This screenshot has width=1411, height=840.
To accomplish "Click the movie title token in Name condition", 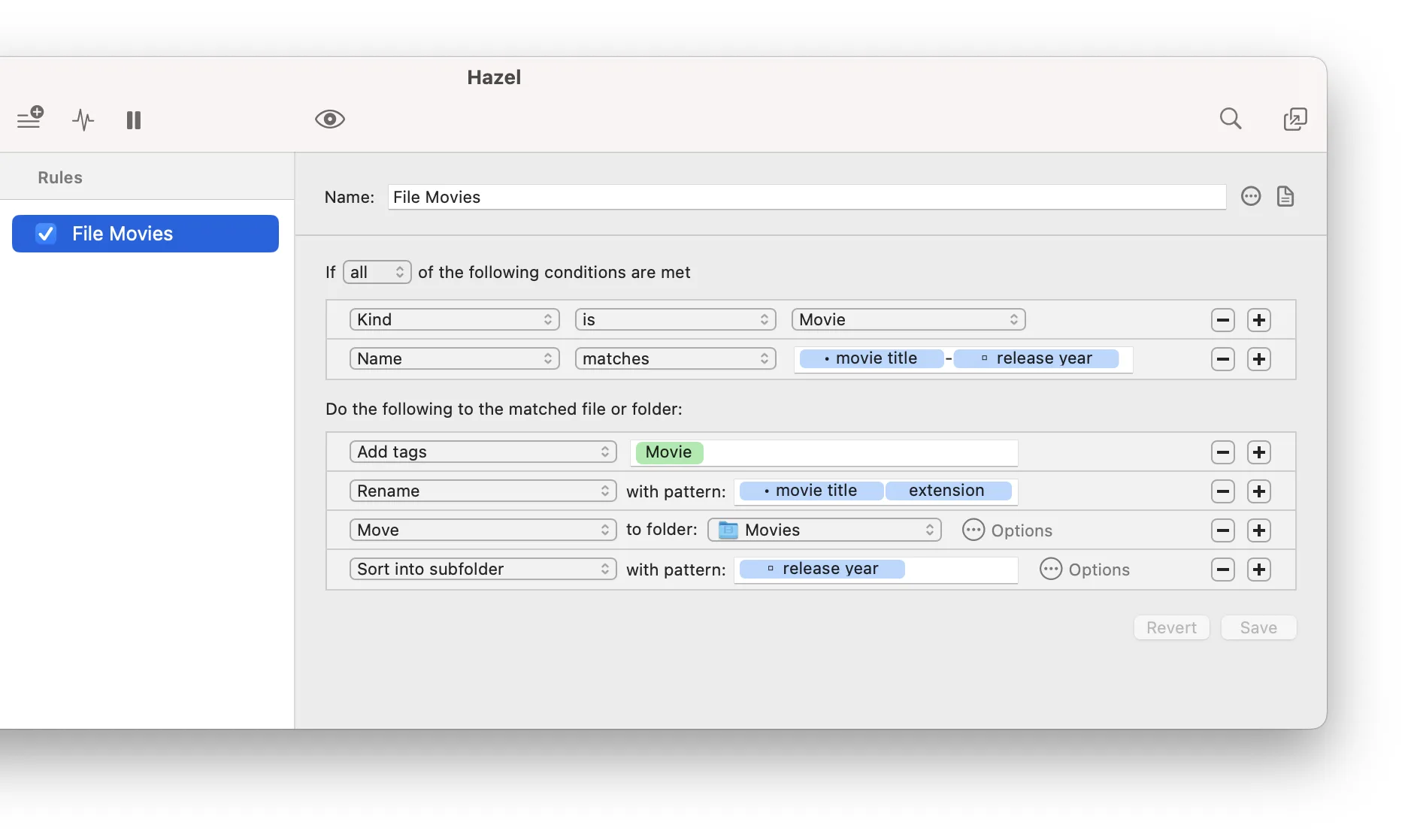I will [871, 358].
